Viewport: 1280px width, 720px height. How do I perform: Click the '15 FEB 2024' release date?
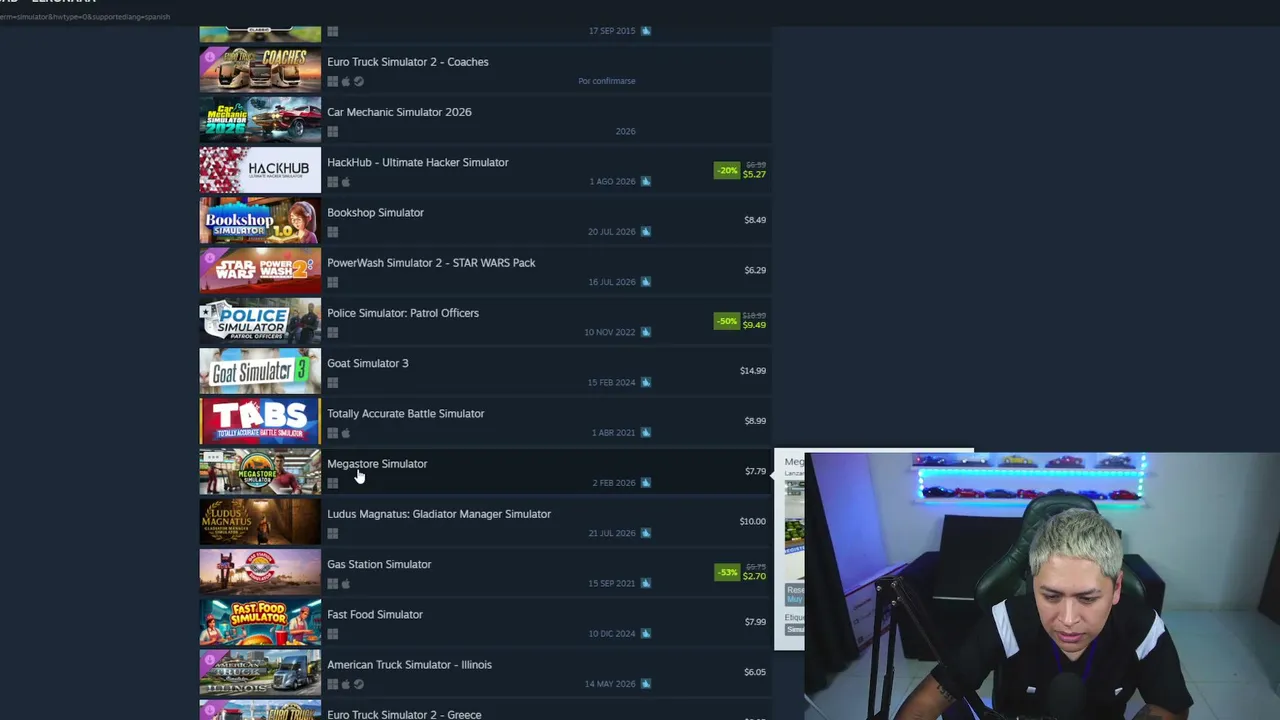coord(612,382)
